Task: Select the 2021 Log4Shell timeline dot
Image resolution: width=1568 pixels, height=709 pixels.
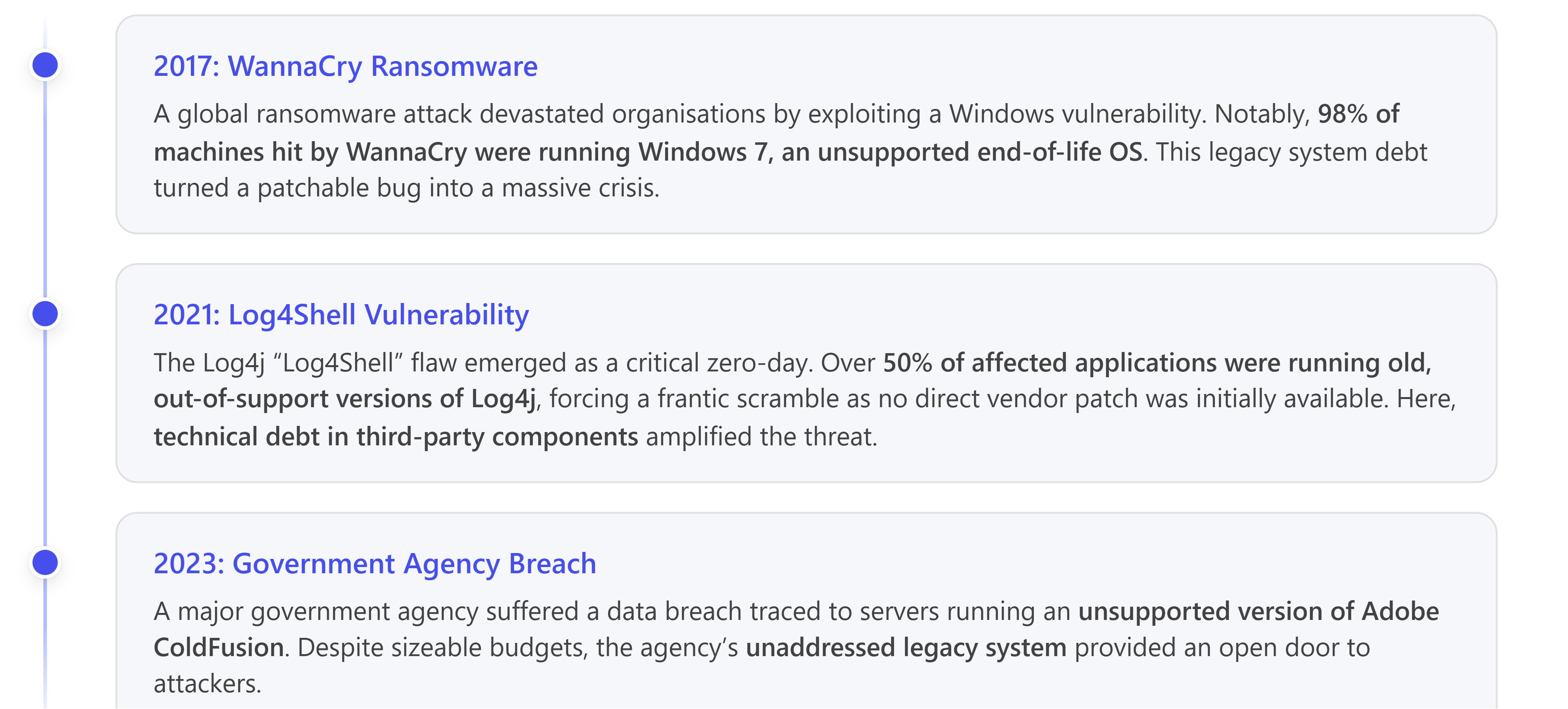Action: [x=45, y=314]
